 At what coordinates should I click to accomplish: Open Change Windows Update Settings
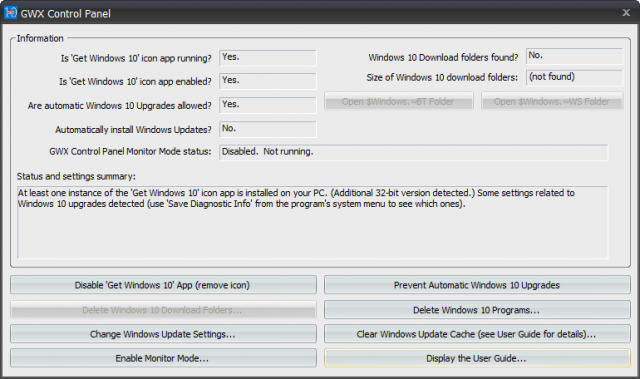coord(163,334)
